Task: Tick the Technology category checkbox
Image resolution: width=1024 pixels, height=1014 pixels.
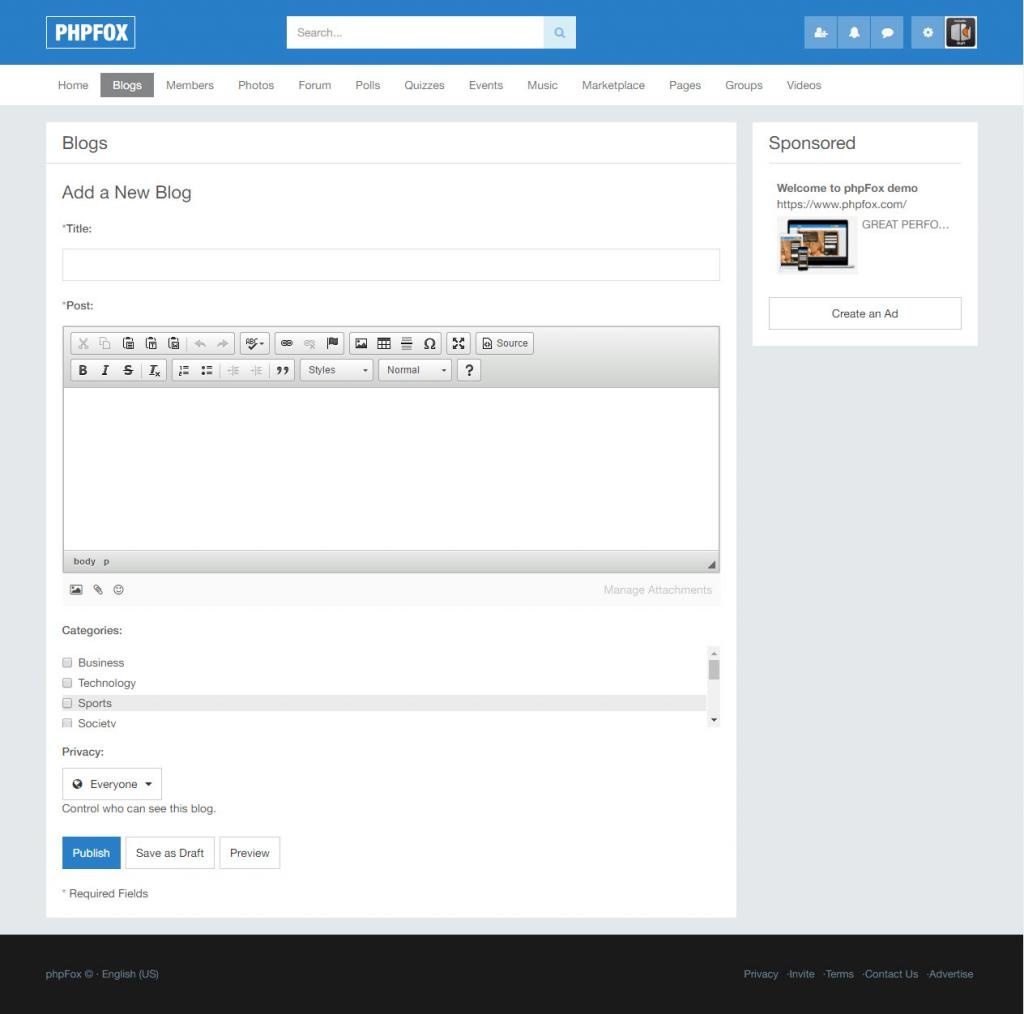Action: (x=68, y=683)
